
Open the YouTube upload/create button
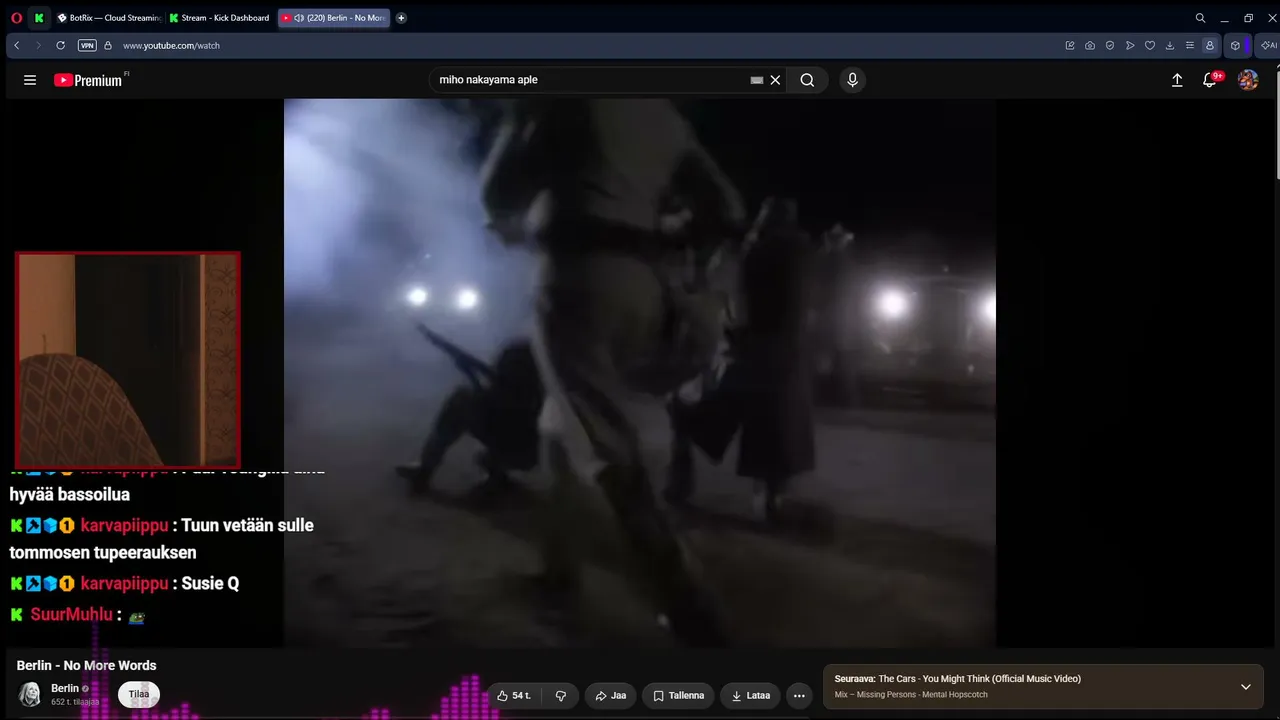(1177, 80)
